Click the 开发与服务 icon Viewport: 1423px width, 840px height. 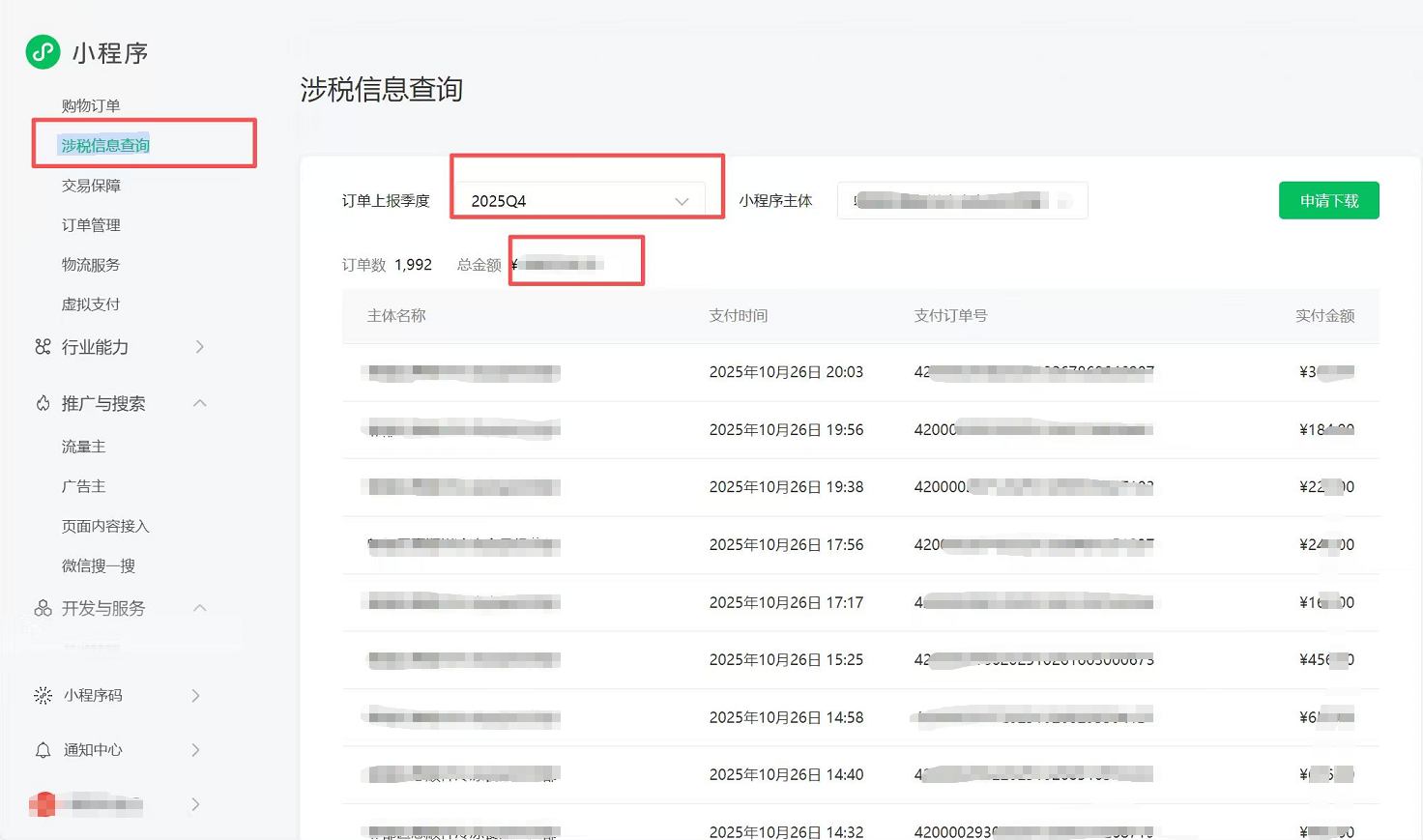pos(43,608)
